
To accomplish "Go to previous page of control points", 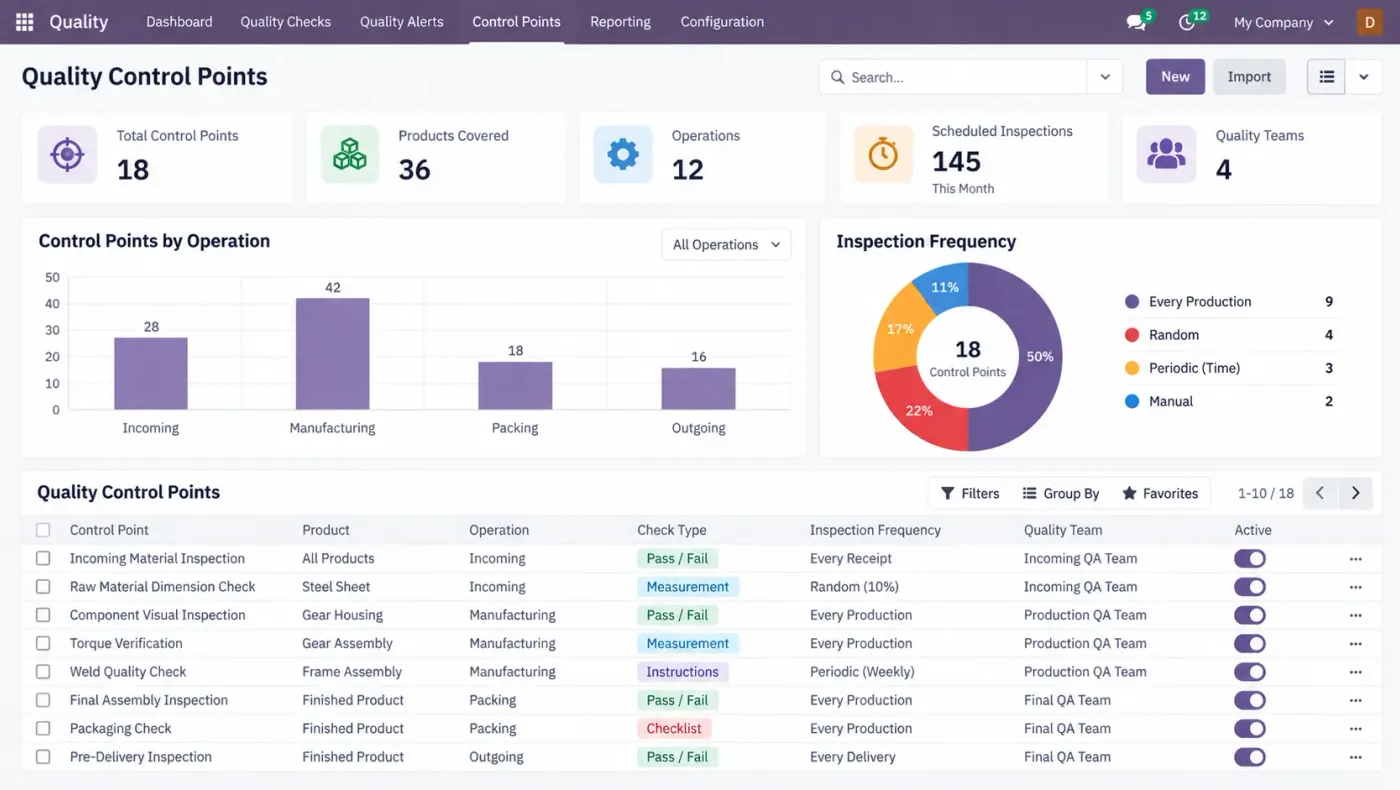I will (x=1320, y=493).
